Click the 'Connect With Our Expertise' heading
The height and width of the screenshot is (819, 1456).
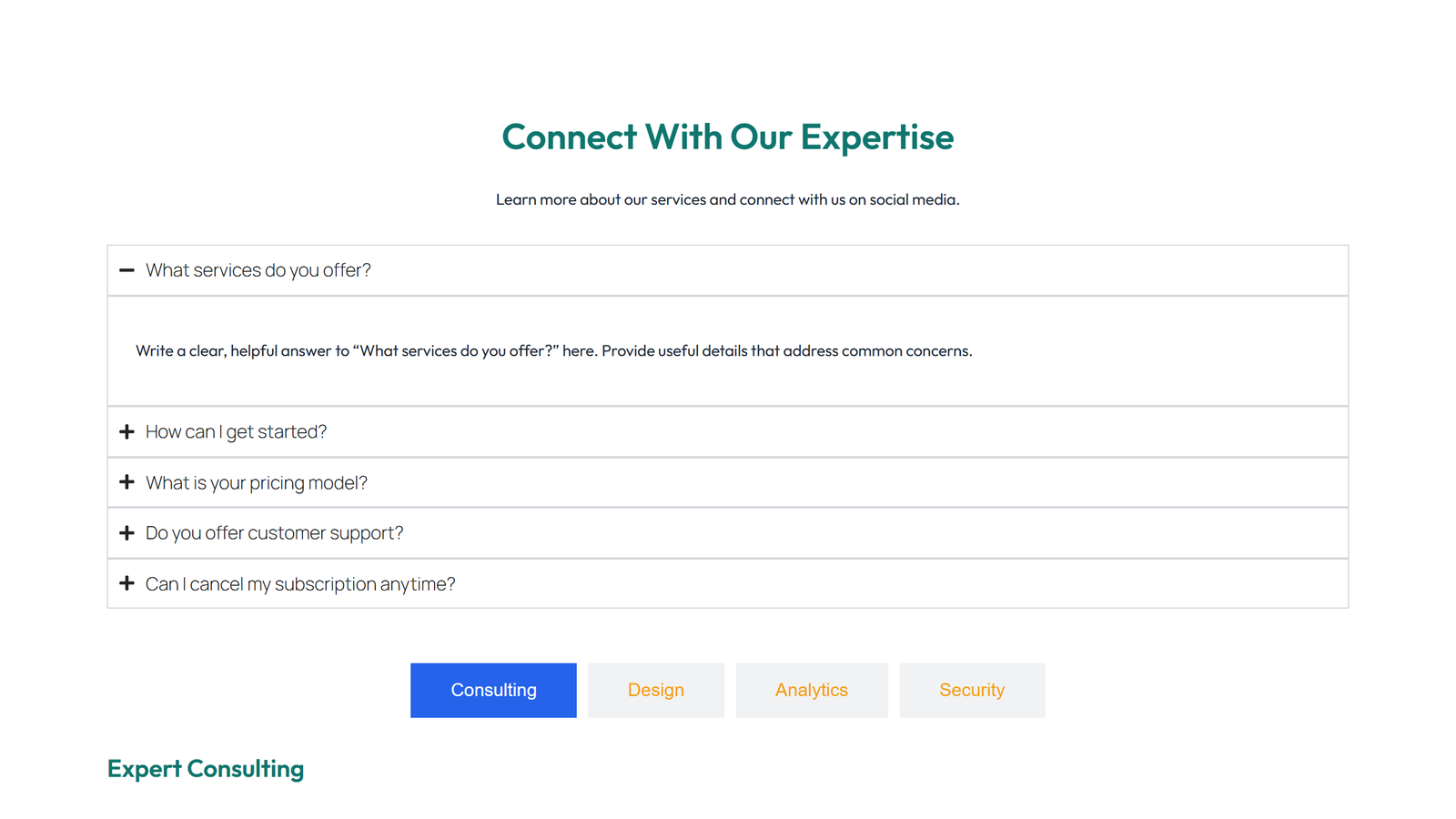[727, 136]
